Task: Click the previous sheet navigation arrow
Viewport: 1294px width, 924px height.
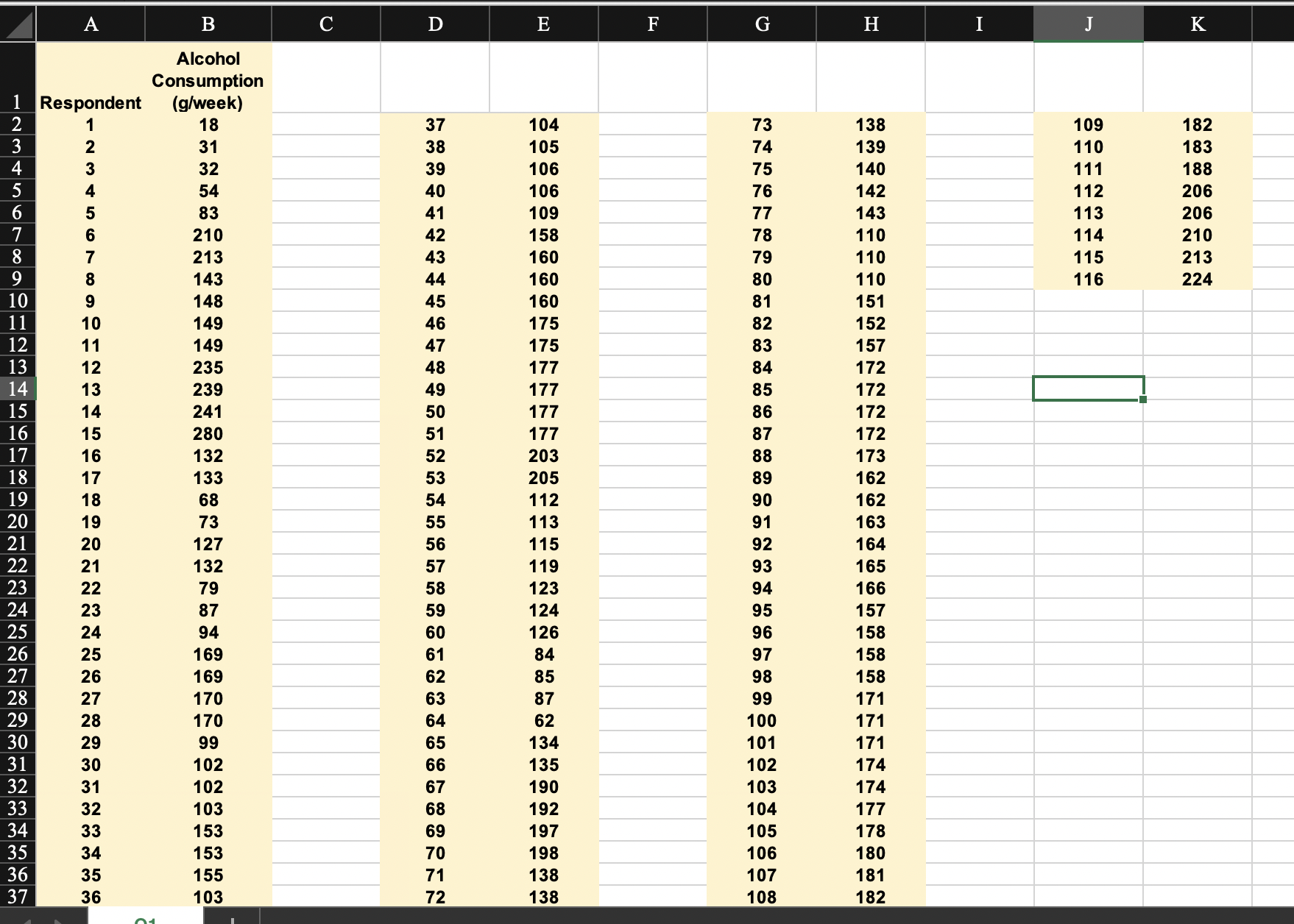Action: pos(28,920)
